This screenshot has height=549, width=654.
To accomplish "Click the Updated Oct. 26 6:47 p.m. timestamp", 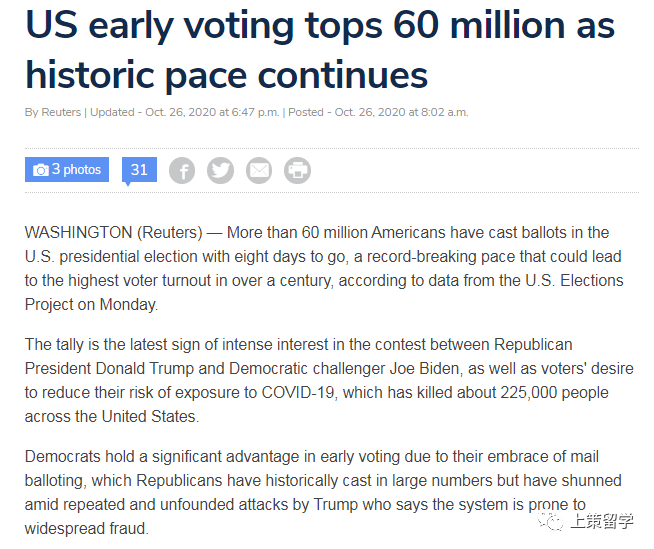I will point(185,112).
